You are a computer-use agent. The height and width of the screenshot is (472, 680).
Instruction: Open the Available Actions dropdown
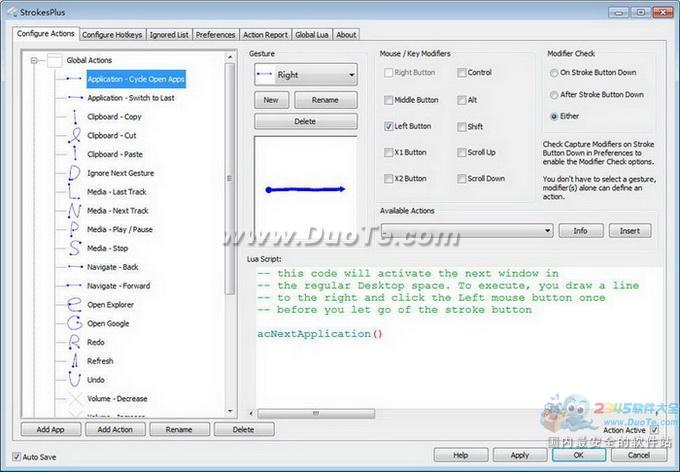[x=467, y=230]
